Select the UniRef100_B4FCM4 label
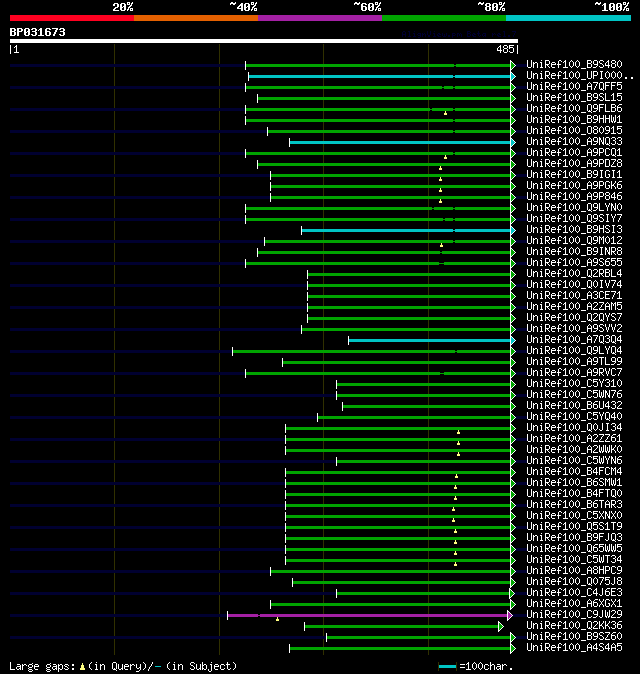Viewport: 640px width, 674px height. [x=574, y=472]
